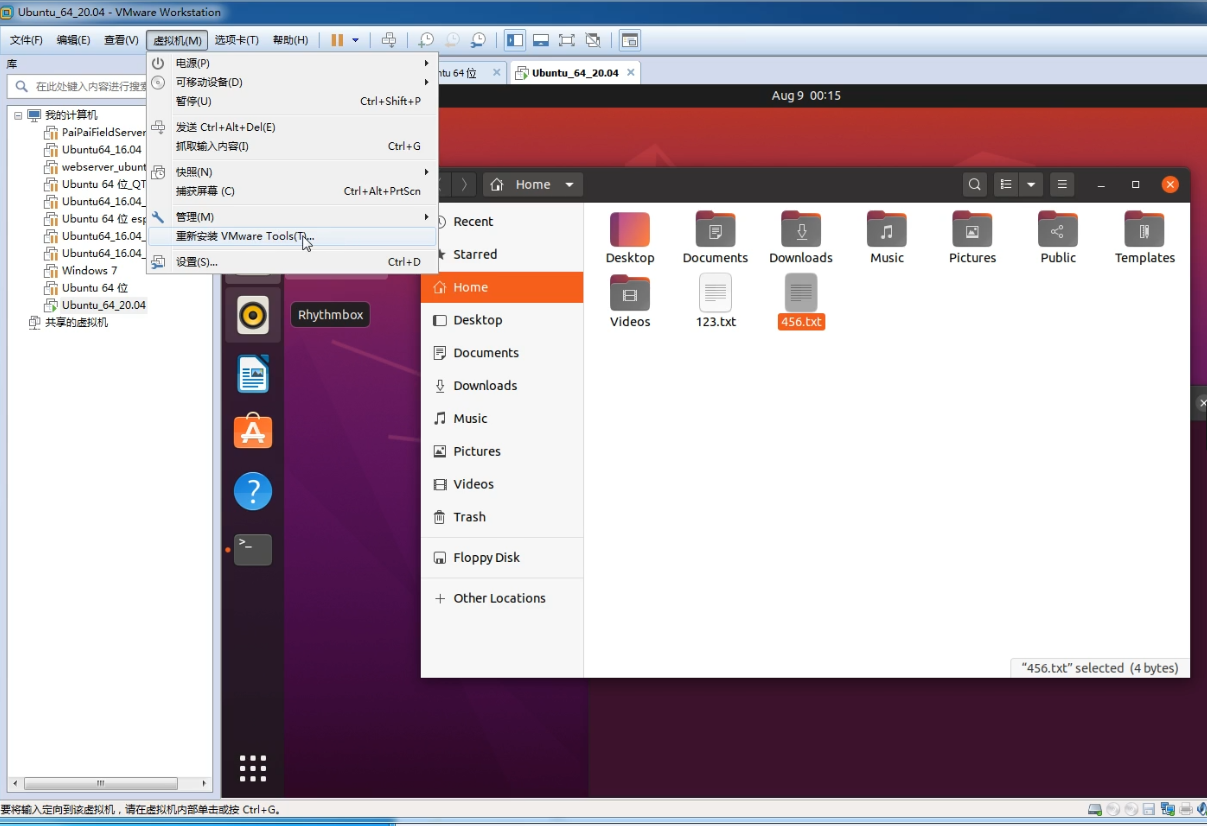Image resolution: width=1207 pixels, height=826 pixels.
Task: Click the network adapter status bar icon
Action: pos(1168,809)
